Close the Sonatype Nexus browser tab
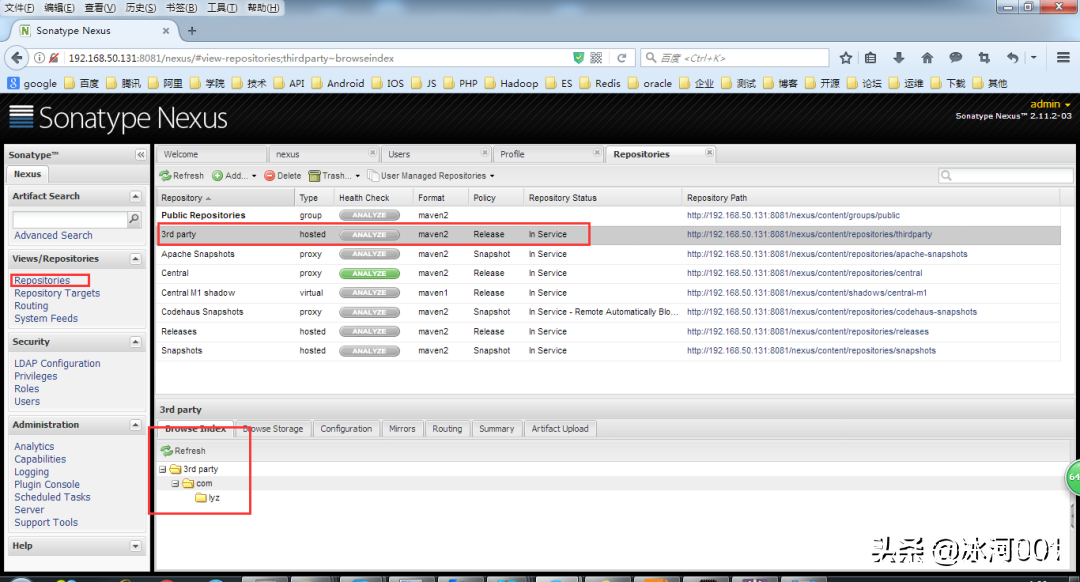 click(166, 31)
